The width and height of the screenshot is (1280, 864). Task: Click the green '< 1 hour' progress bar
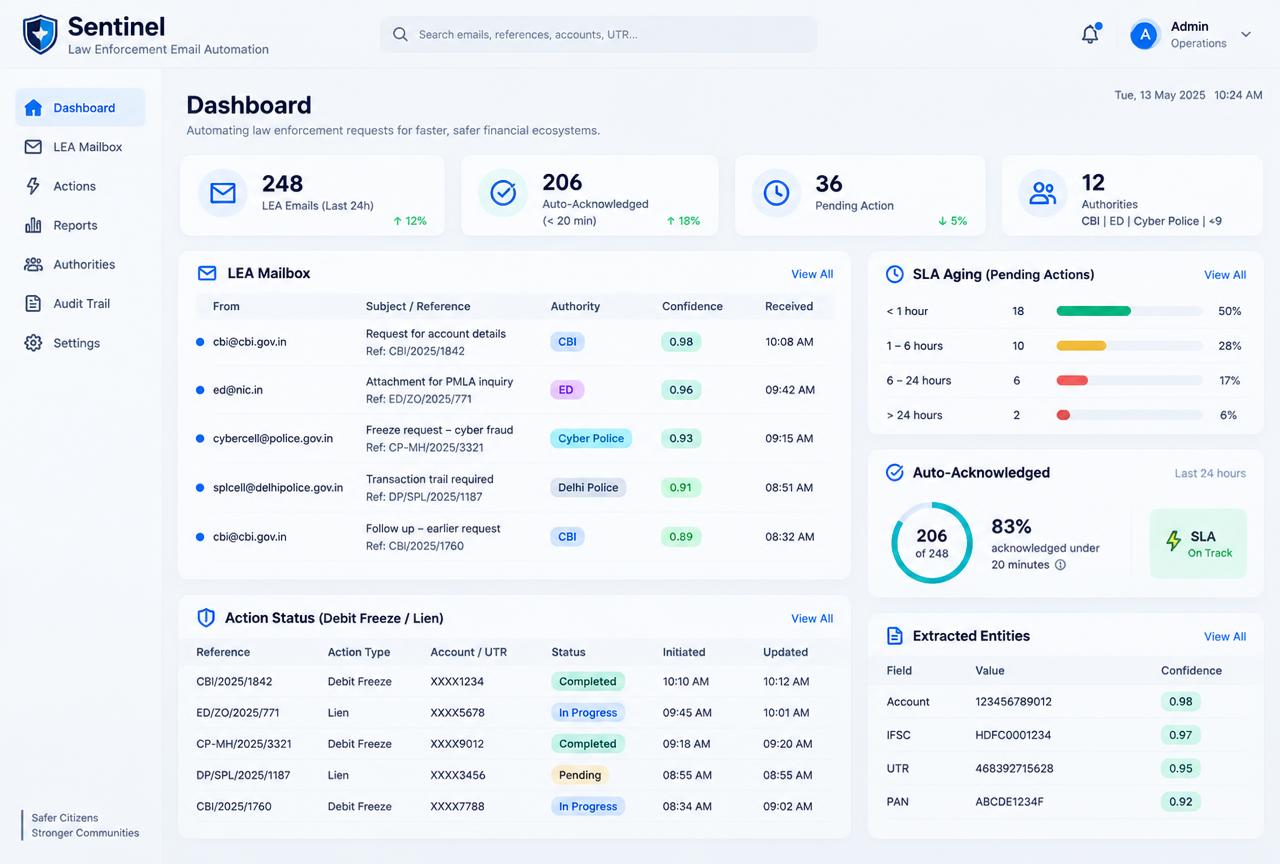pos(1093,311)
